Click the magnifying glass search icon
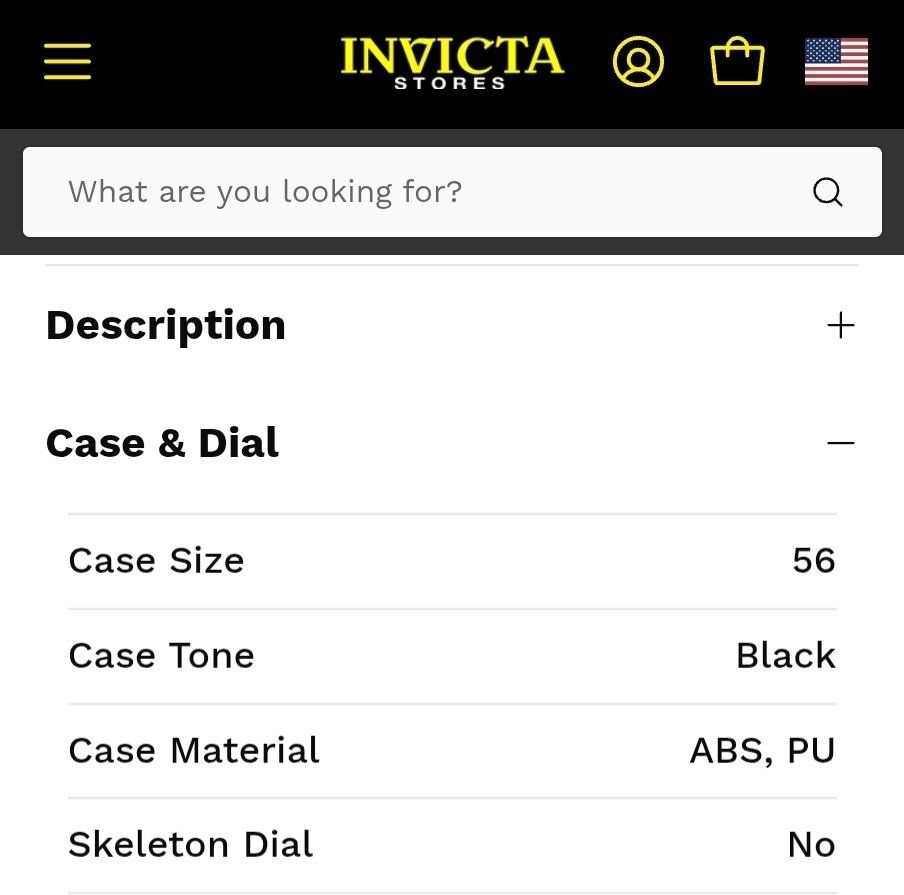The width and height of the screenshot is (904, 895). [828, 191]
